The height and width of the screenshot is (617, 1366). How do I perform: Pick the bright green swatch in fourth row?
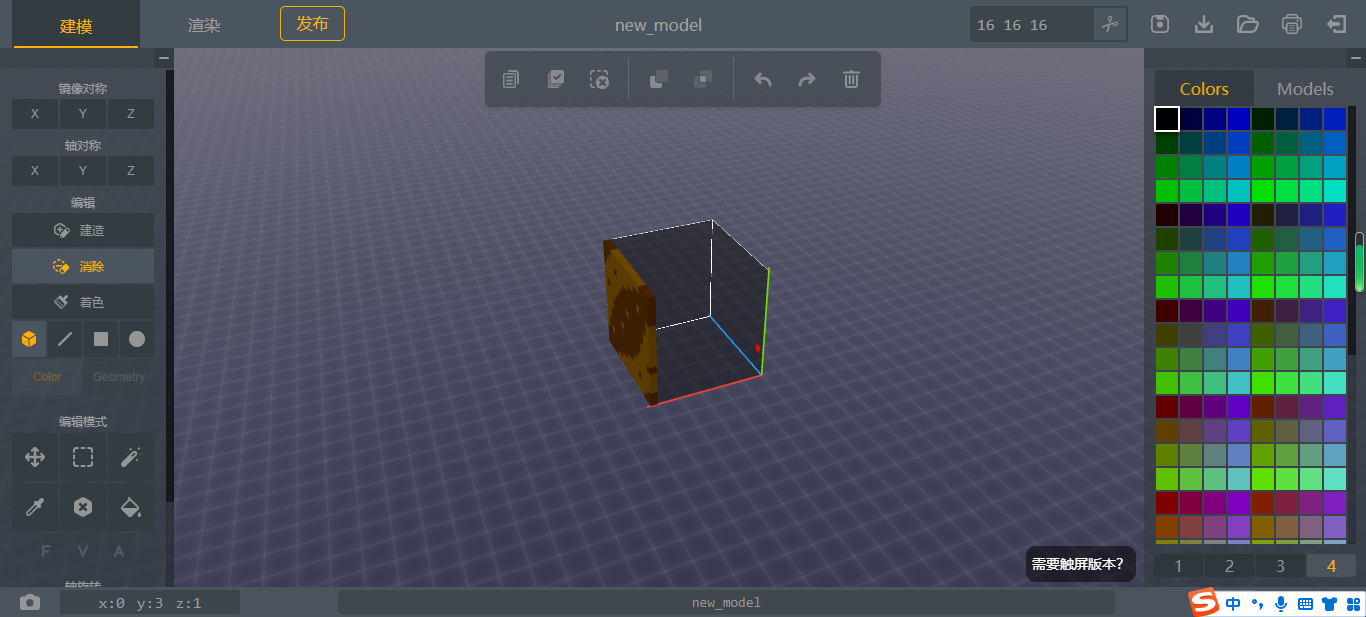coord(1263,191)
